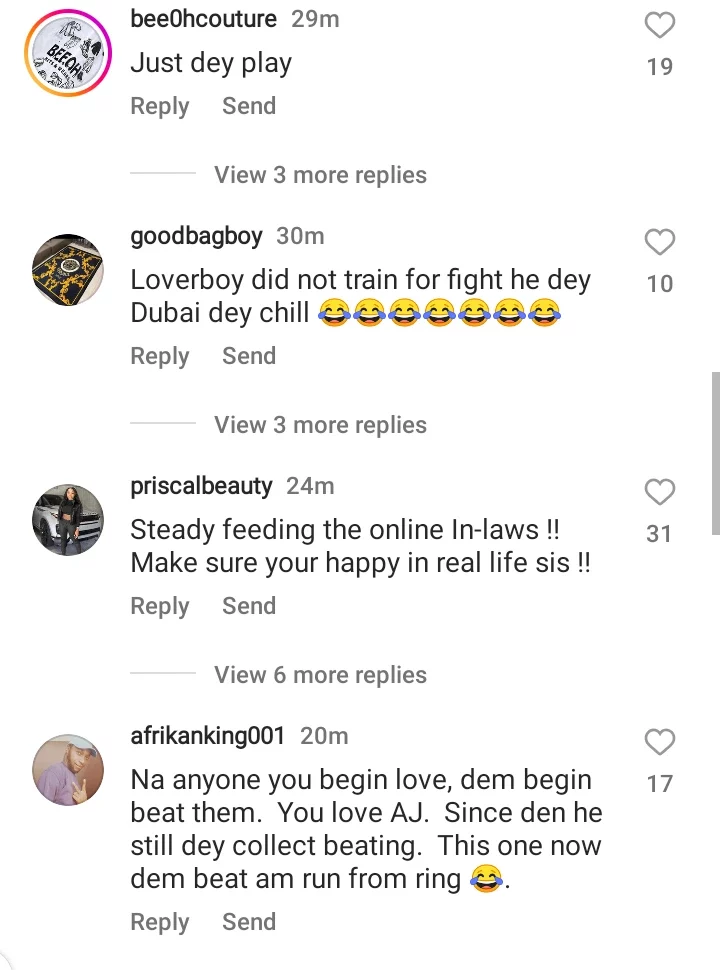The image size is (720, 970).
Task: Open goodbagboy's profile avatar
Action: (x=68, y=270)
